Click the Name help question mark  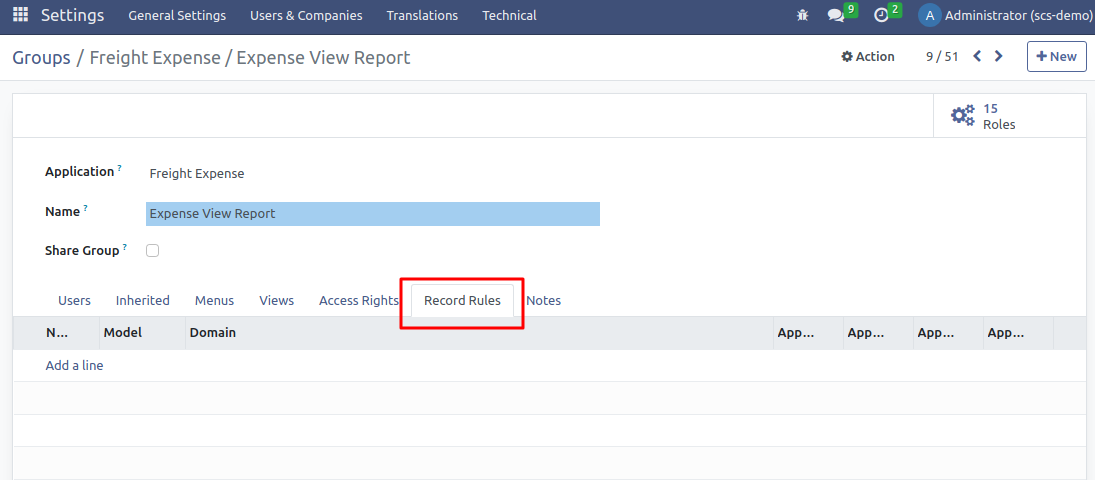click(x=86, y=208)
